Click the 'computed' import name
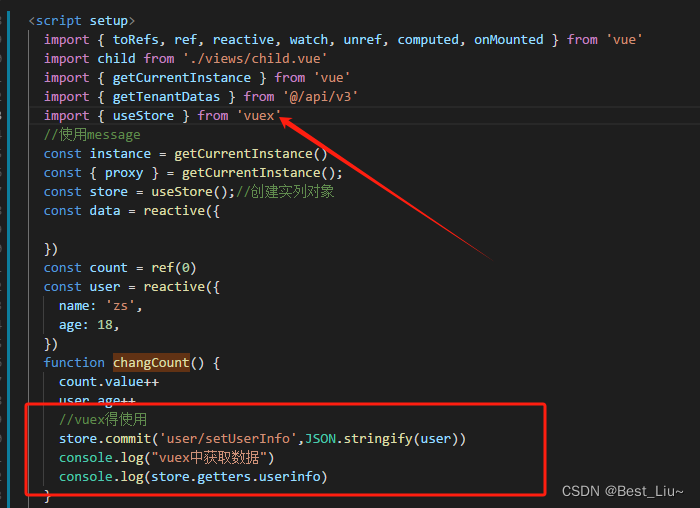 point(428,40)
